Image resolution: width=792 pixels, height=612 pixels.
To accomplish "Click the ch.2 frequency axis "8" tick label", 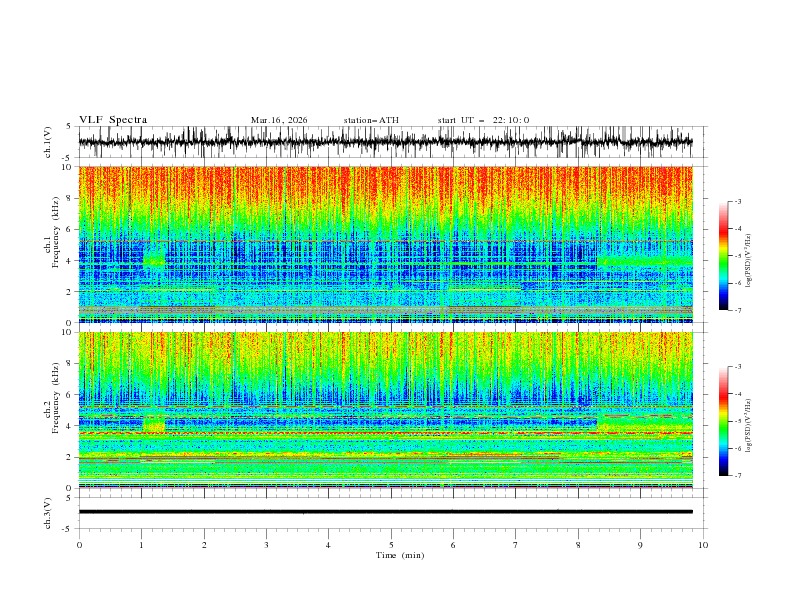I will point(69,364).
